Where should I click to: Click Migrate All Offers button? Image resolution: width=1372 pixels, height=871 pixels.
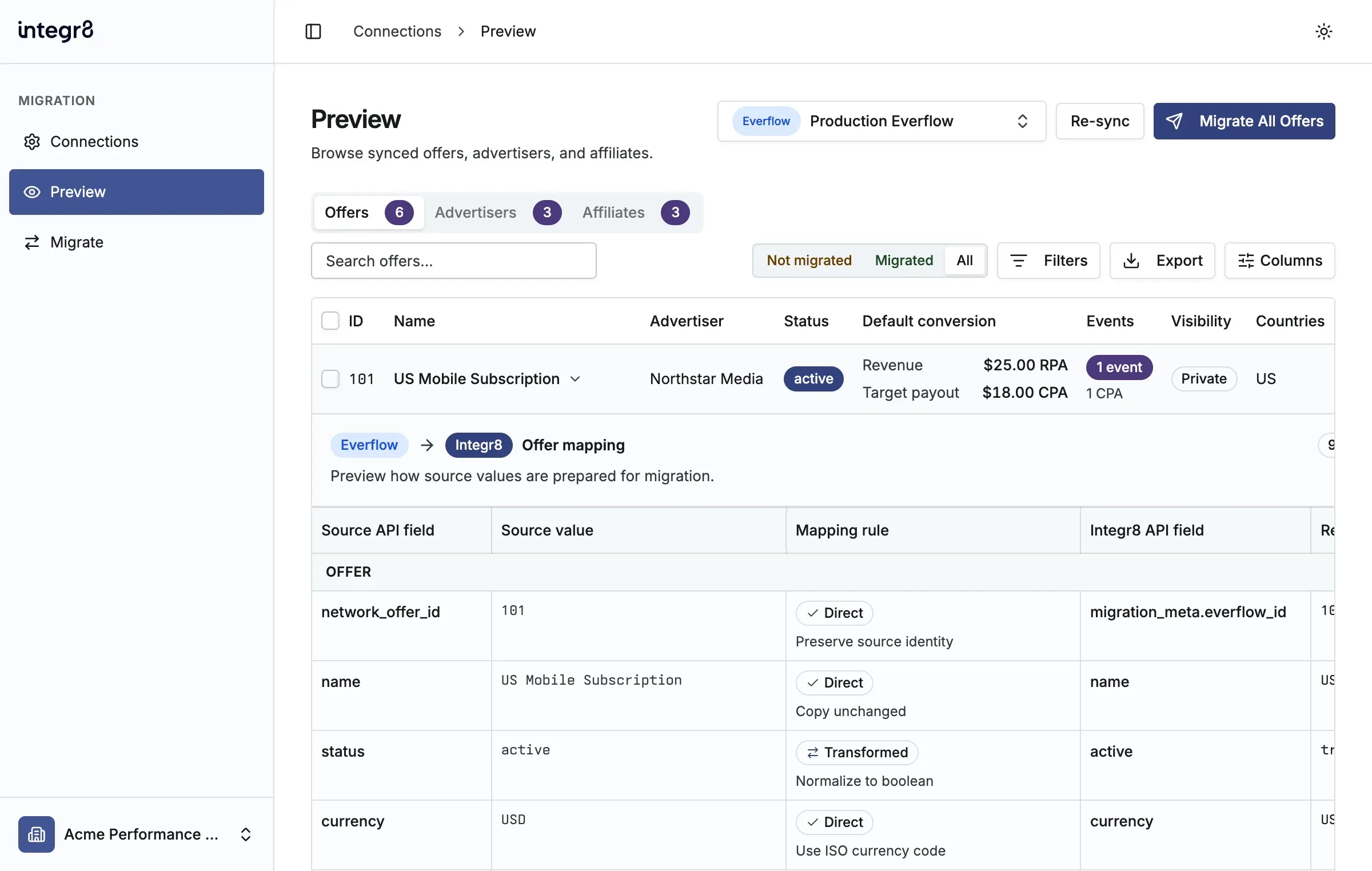tap(1244, 121)
